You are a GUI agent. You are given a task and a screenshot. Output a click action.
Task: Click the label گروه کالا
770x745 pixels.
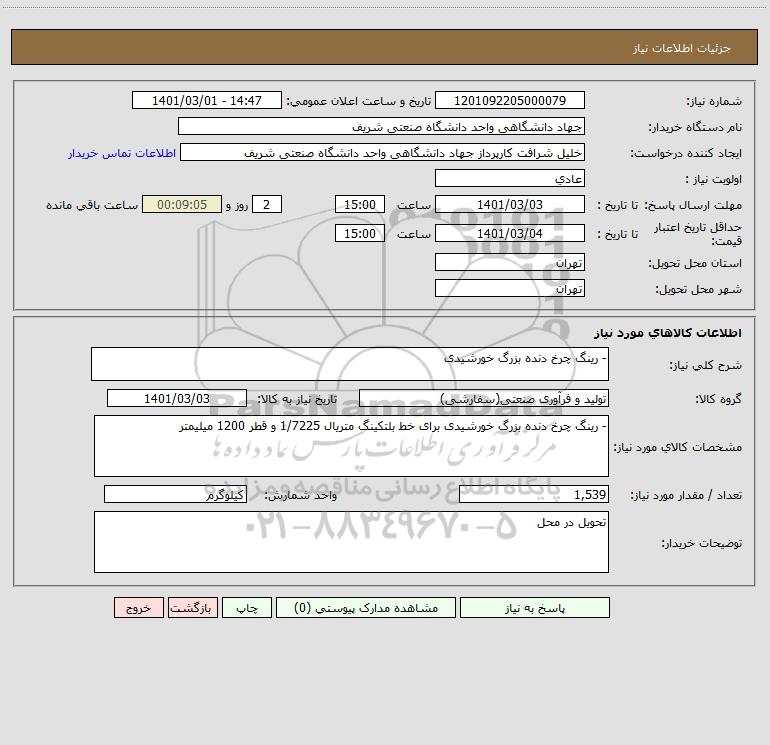coord(718,399)
